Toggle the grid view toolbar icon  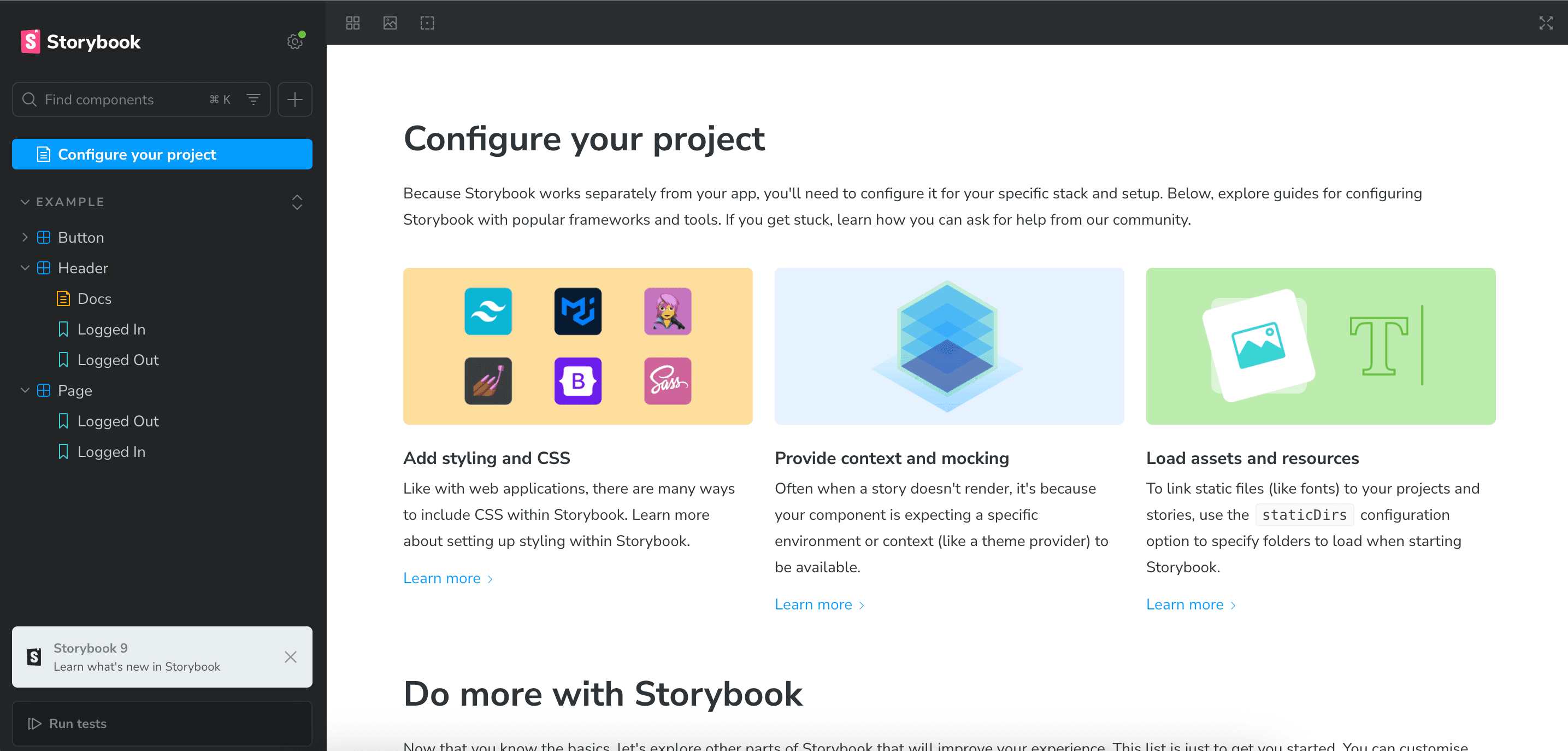click(x=353, y=23)
